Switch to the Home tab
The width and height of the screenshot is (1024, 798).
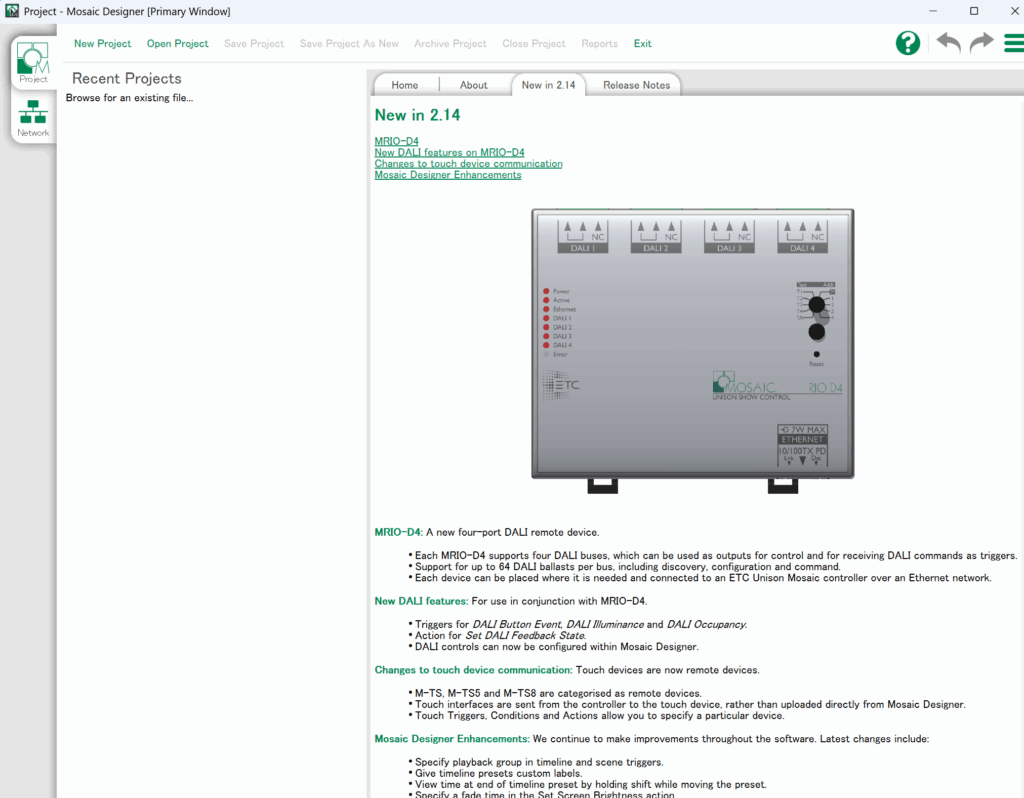[405, 85]
